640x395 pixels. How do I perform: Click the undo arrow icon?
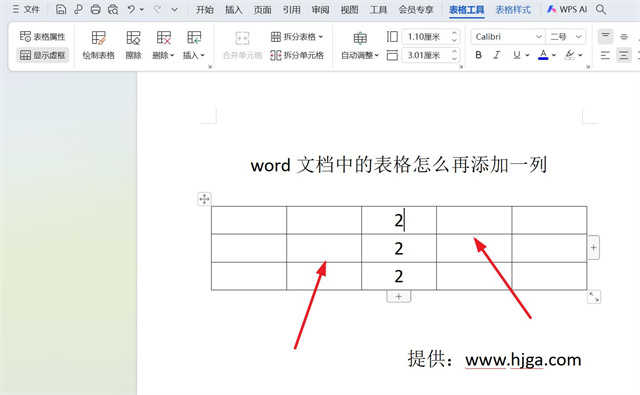(x=131, y=9)
